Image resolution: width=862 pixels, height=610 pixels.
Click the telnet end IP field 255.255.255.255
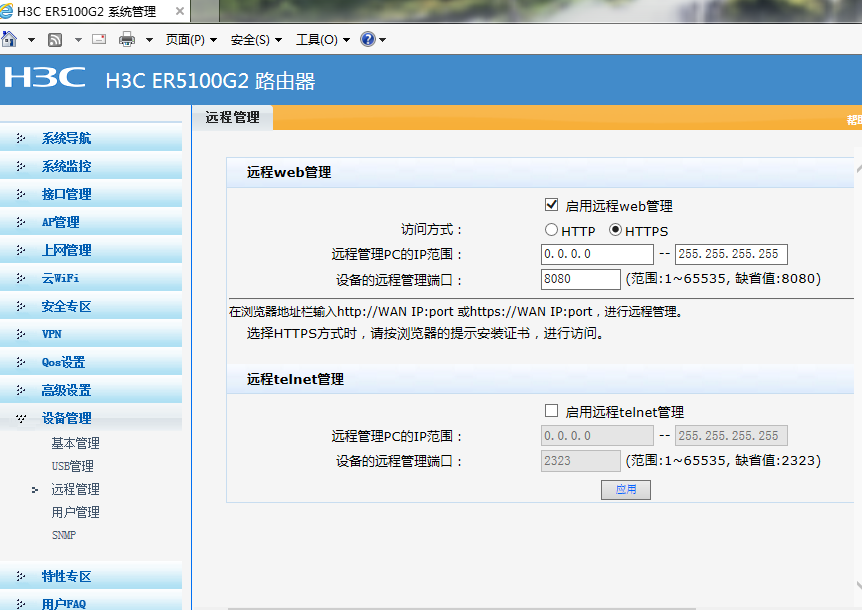[x=731, y=436]
